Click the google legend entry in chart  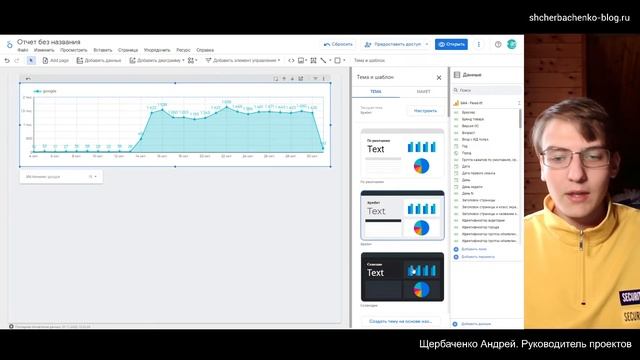click(45, 91)
